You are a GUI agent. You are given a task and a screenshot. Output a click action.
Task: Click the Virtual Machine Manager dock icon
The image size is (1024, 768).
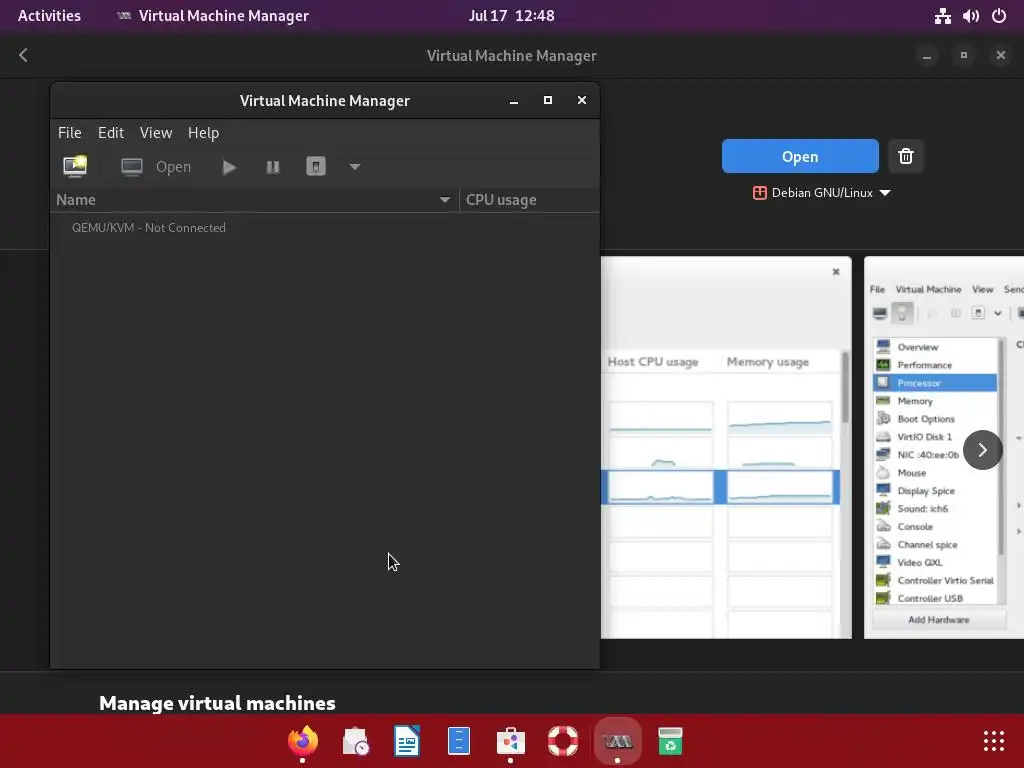point(617,741)
